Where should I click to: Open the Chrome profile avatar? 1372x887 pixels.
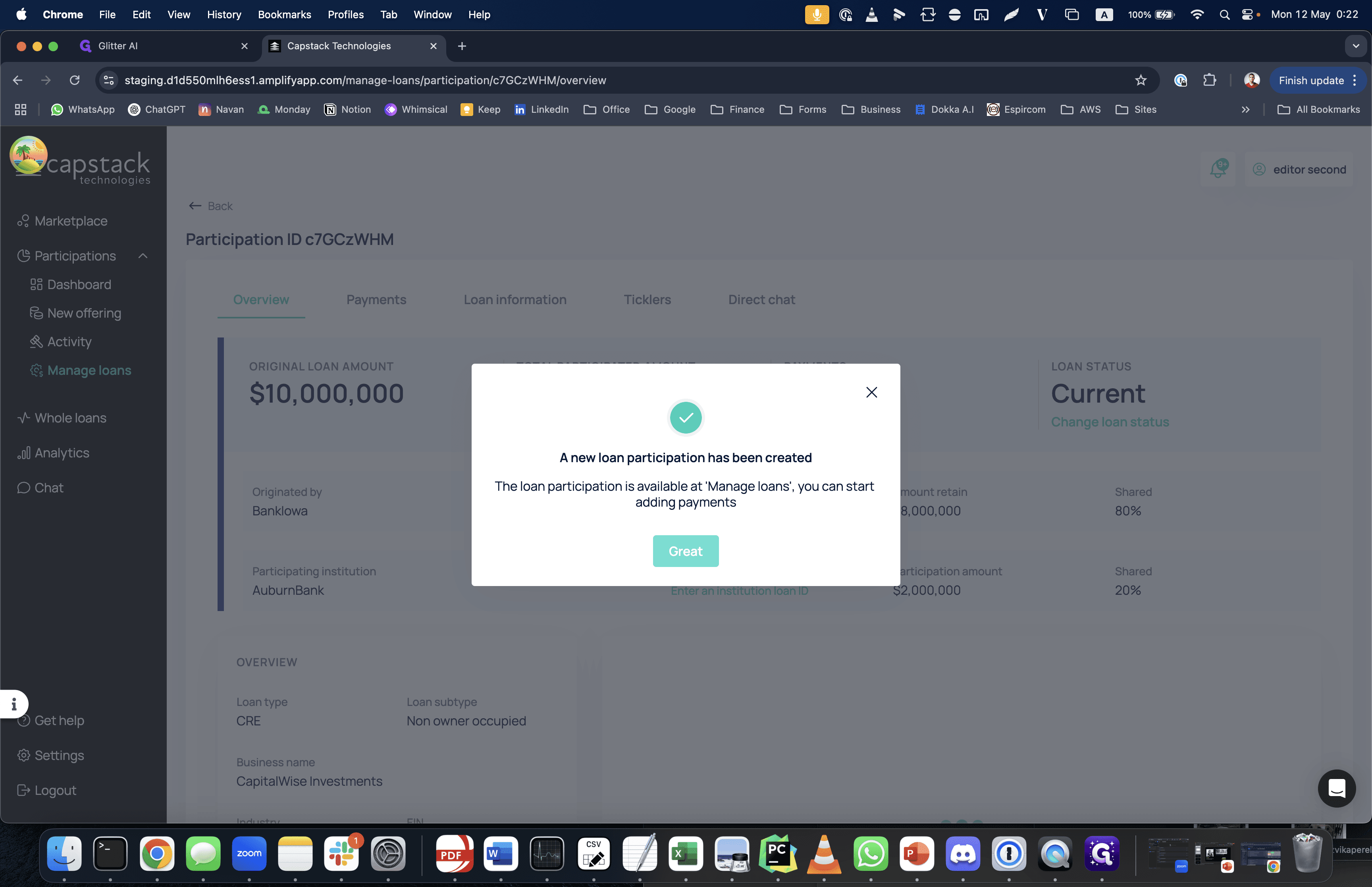1251,80
